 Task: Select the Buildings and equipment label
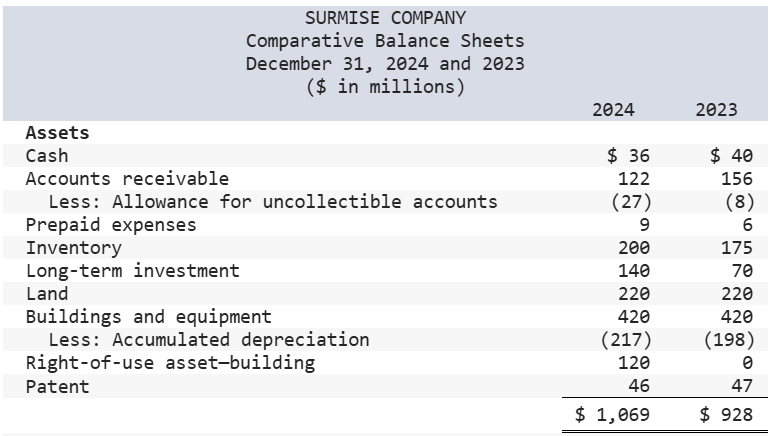point(148,317)
